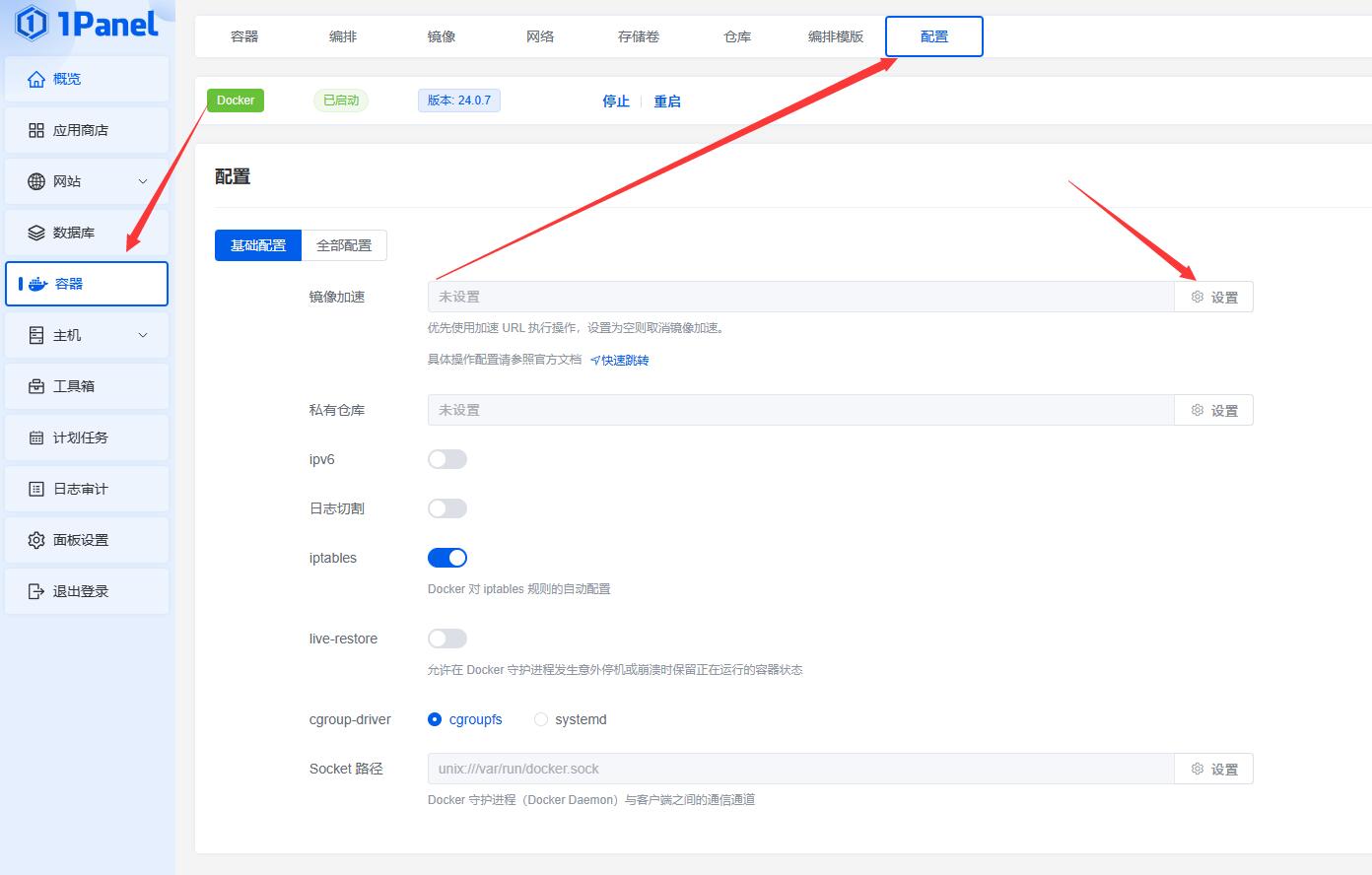This screenshot has width=1372, height=875.
Task: Select the cgroupfs radio option
Action: [435, 719]
